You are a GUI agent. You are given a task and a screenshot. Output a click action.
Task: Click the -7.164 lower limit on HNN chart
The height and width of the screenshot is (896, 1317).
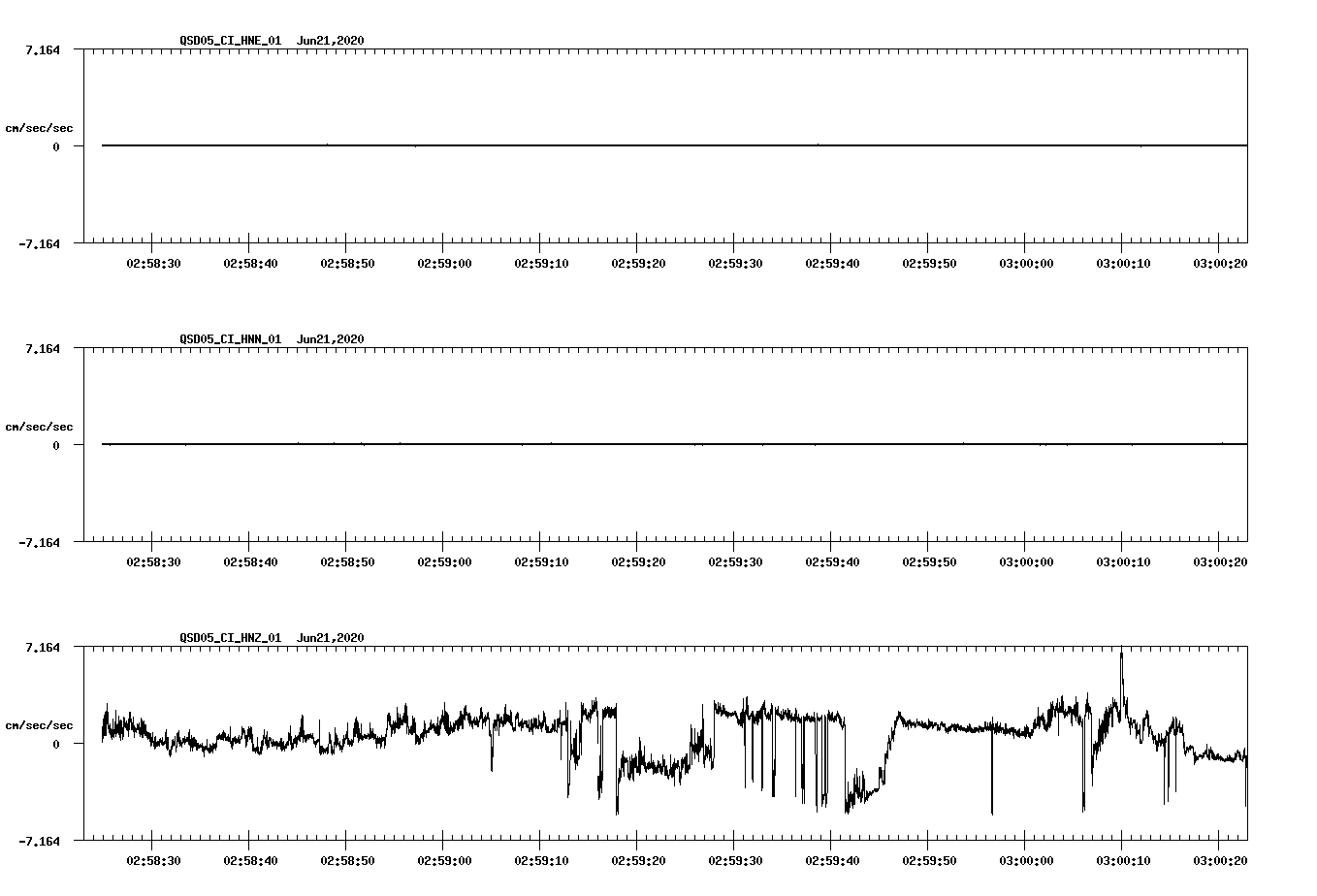39,542
